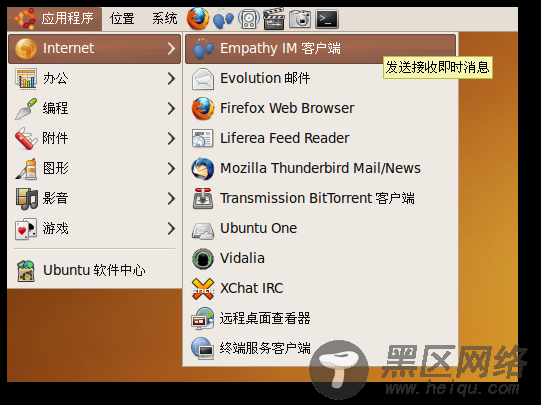The height and width of the screenshot is (405, 541).
Task: Open the clapperboard video player panel icon
Action: click(274, 19)
